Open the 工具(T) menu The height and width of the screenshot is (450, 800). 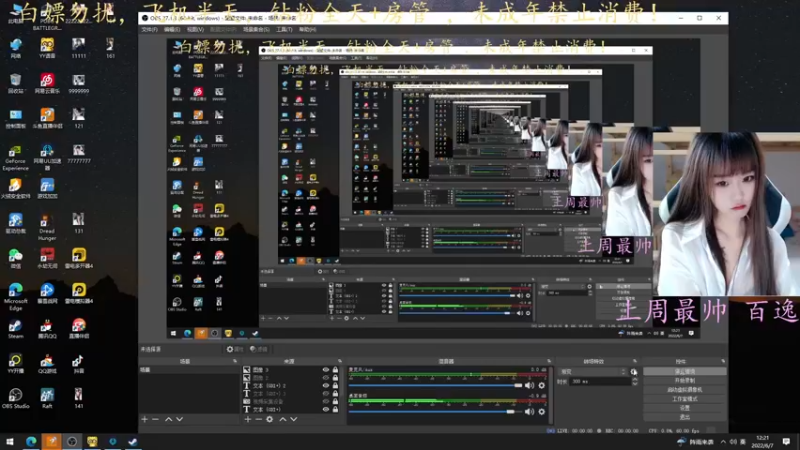(284, 30)
